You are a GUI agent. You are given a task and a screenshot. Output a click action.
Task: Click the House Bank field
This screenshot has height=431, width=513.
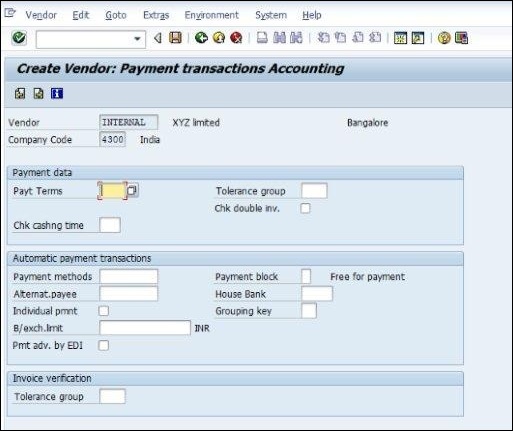click(317, 294)
